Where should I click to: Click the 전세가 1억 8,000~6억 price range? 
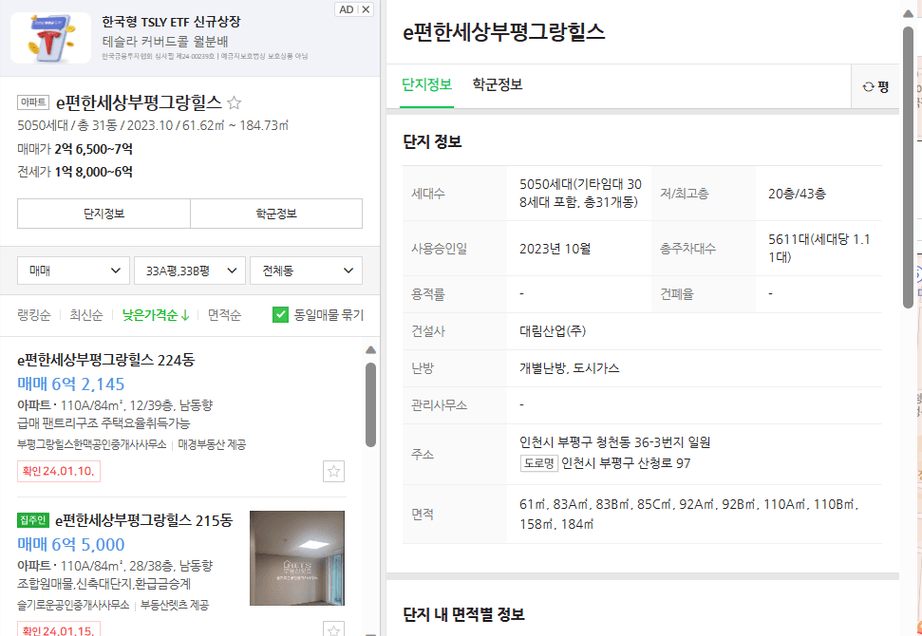pos(75,172)
